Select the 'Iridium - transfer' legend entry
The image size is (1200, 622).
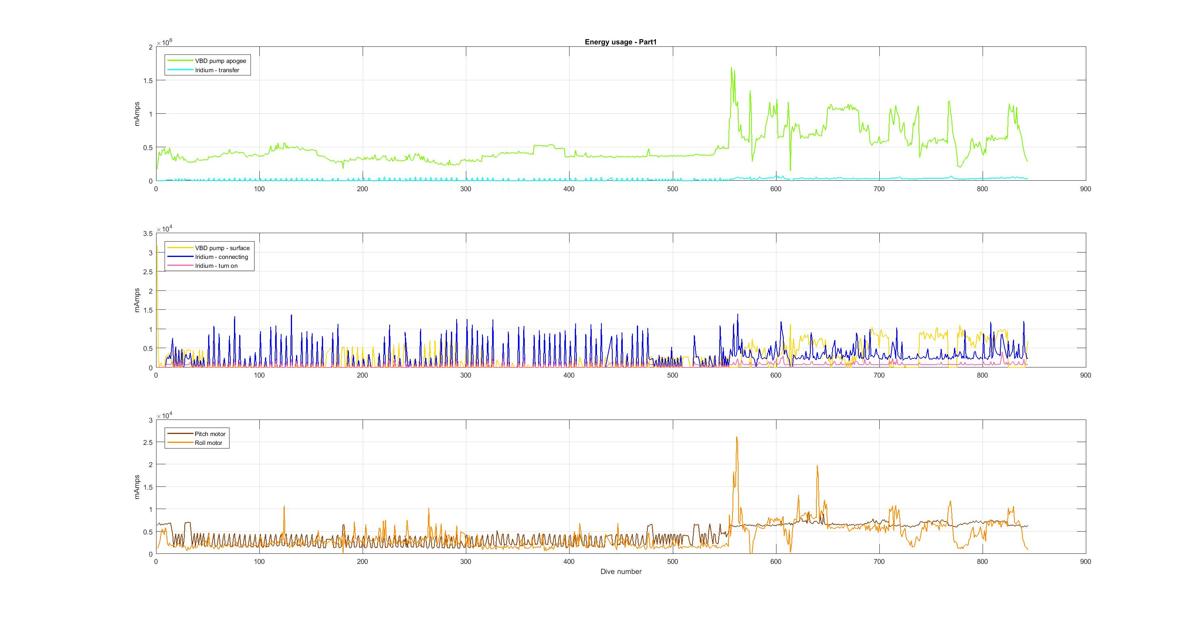[216, 70]
